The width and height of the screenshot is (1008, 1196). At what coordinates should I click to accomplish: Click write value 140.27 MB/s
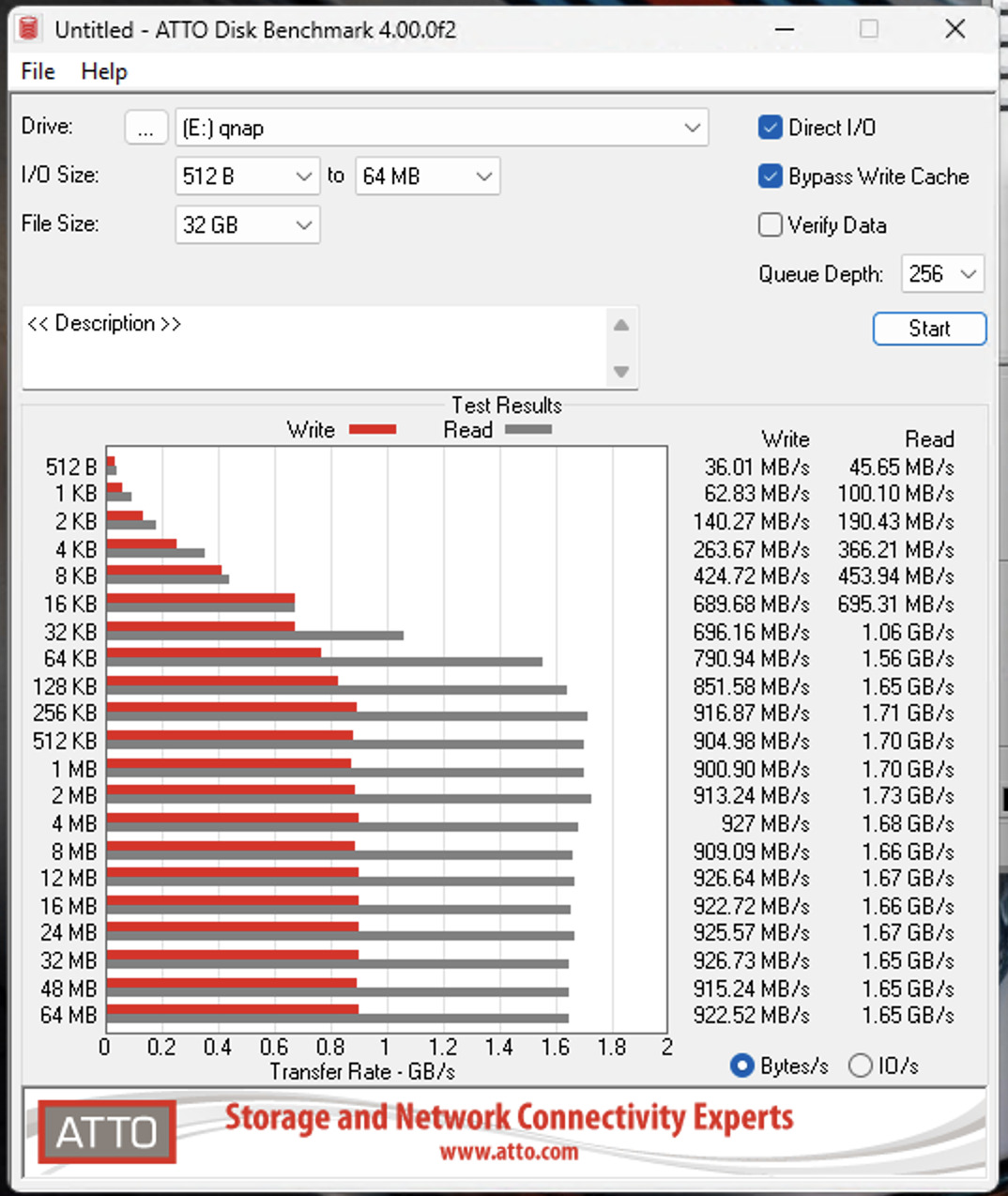coord(751,521)
